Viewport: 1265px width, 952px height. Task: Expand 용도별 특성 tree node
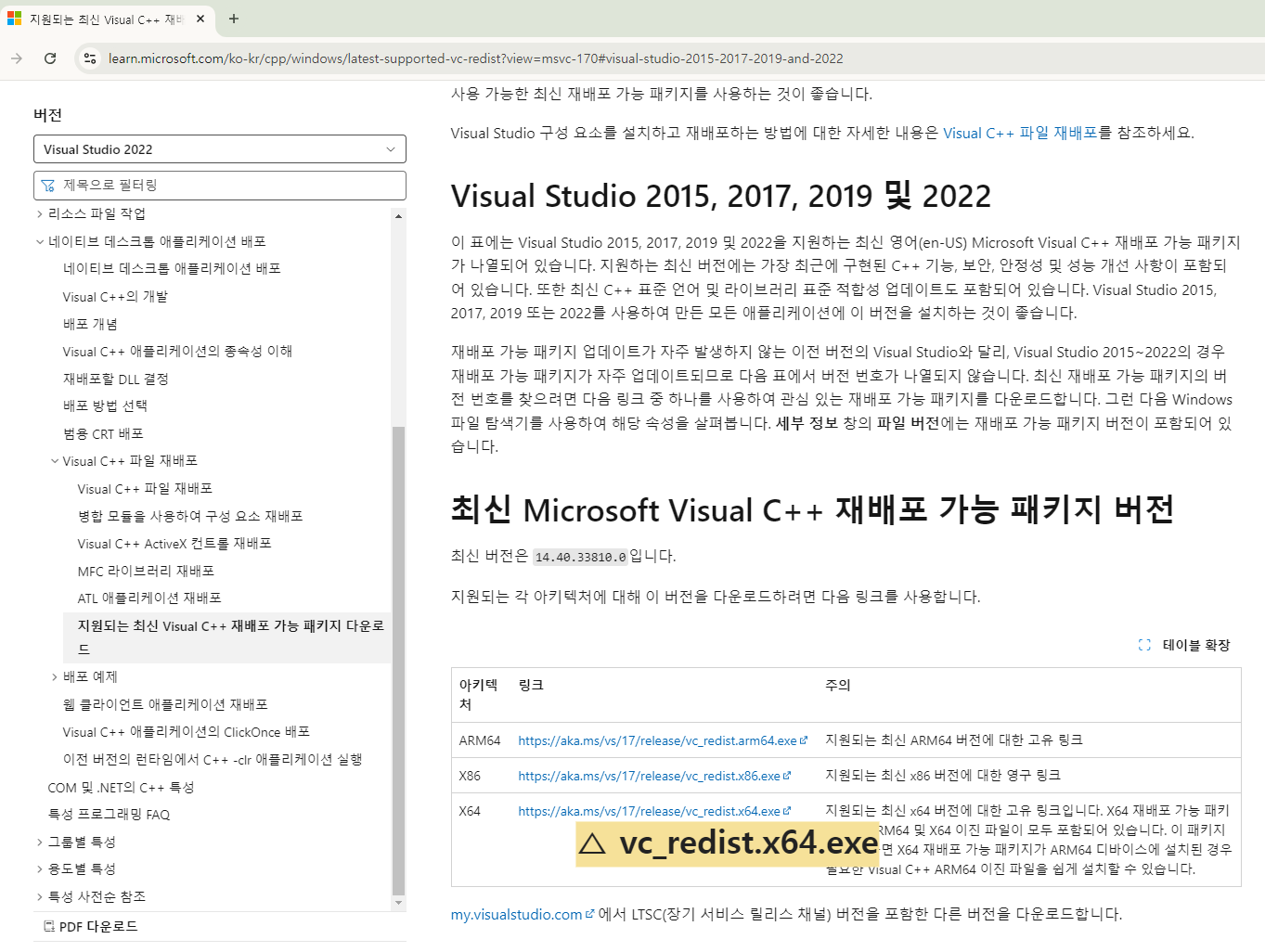40,869
